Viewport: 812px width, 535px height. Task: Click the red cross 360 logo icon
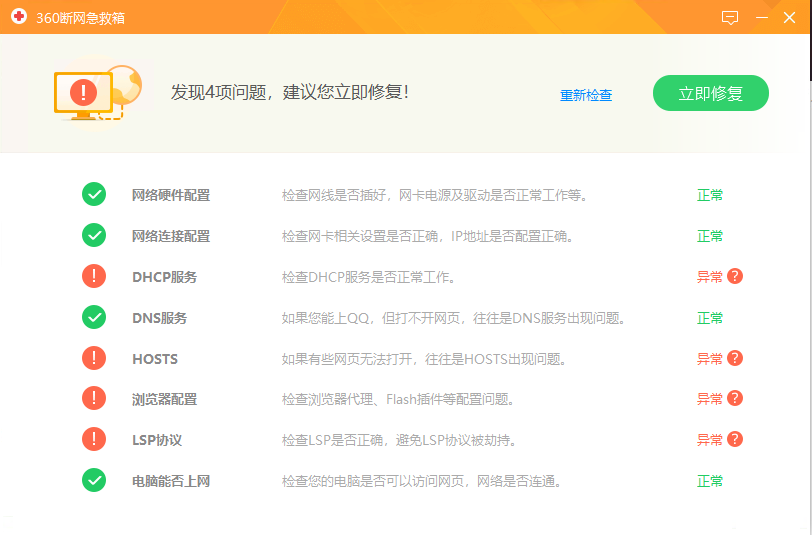click(x=19, y=17)
